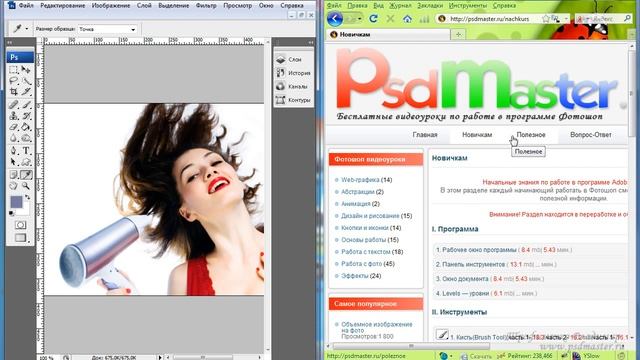
Task: Select the Dodge tool
Action: (26, 138)
